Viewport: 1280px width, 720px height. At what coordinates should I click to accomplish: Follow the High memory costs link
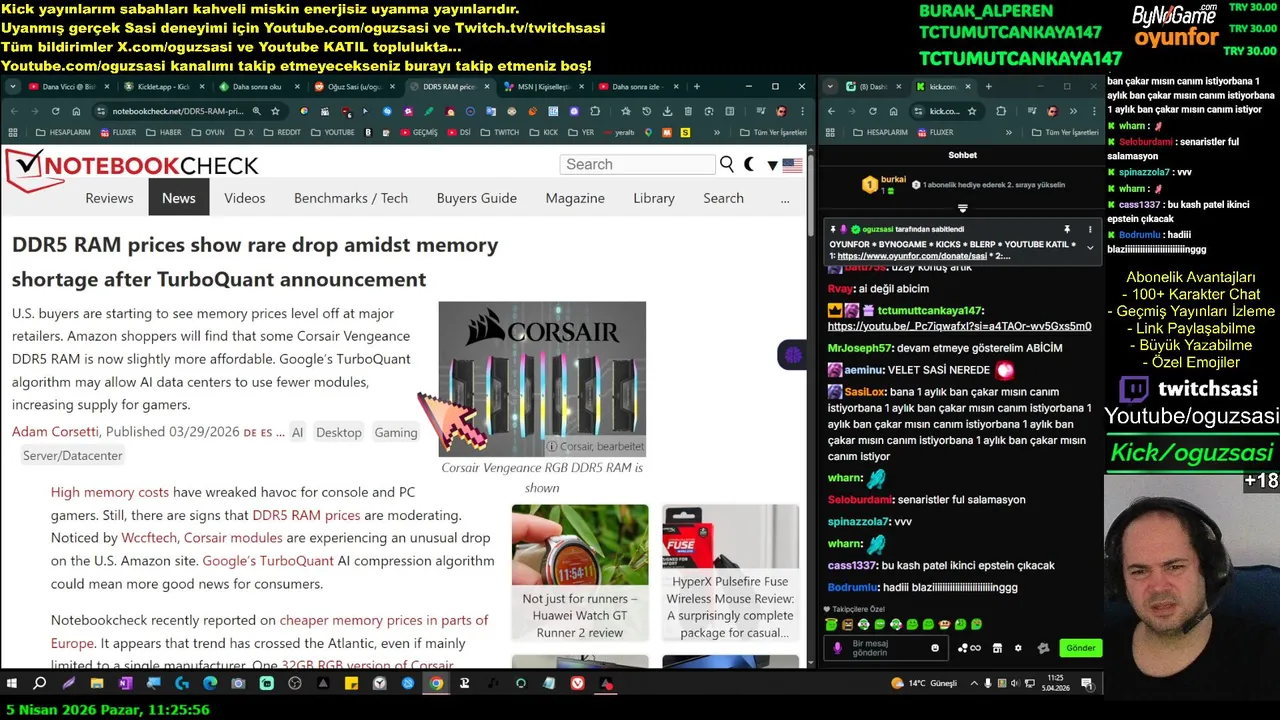[x=110, y=492]
